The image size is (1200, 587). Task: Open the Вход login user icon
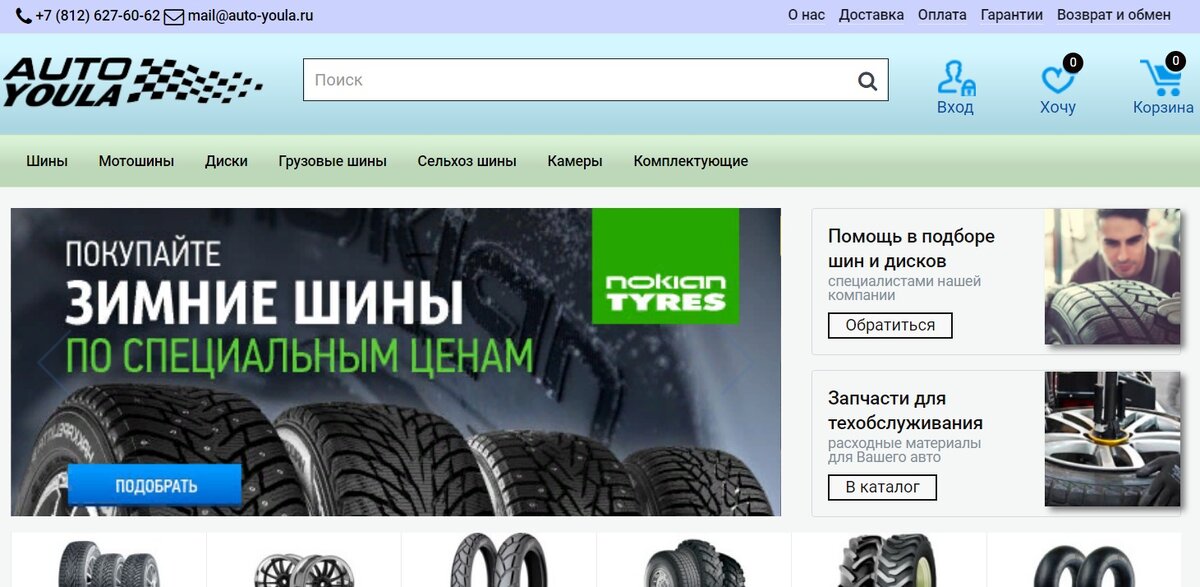coord(956,77)
